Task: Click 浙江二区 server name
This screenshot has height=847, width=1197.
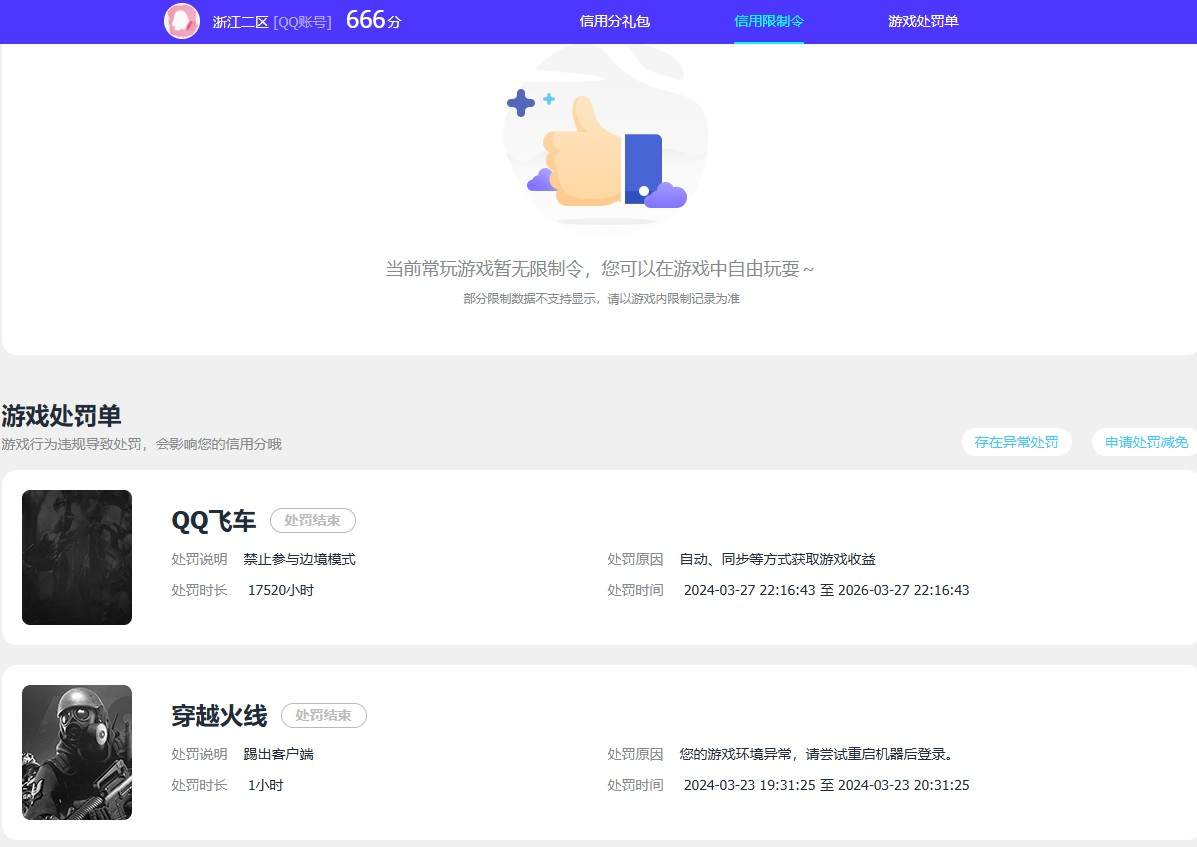Action: pyautogui.click(x=240, y=23)
